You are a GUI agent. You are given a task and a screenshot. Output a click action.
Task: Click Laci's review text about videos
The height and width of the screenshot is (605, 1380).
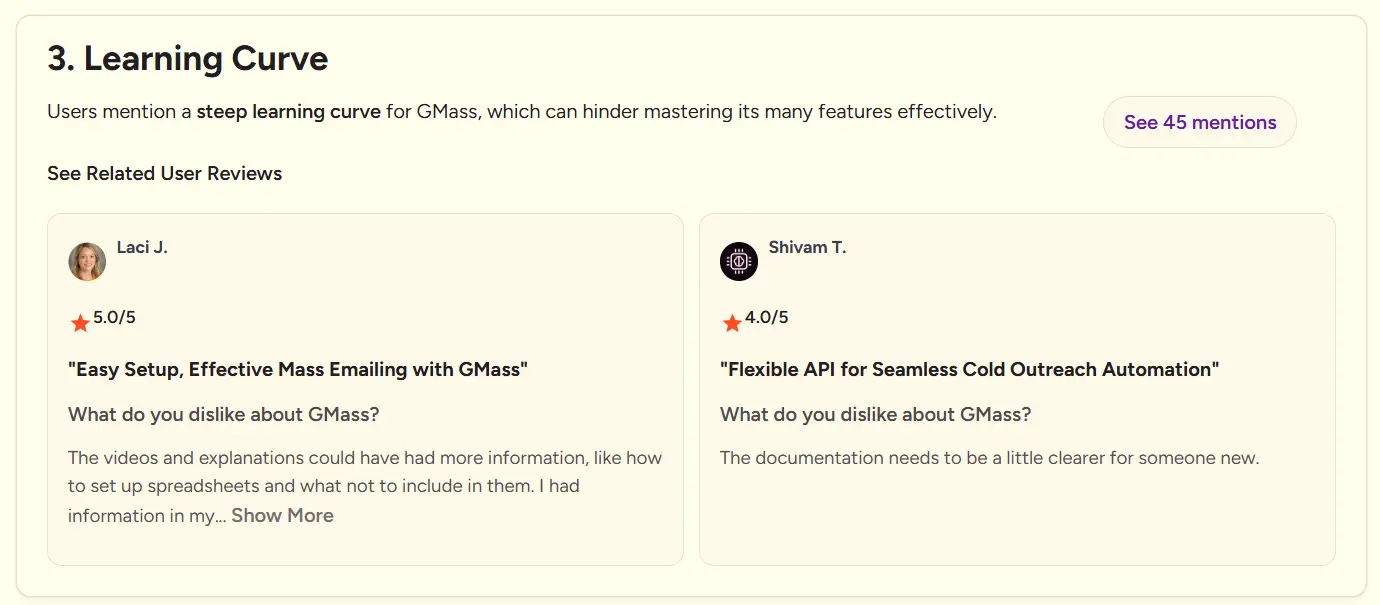365,486
